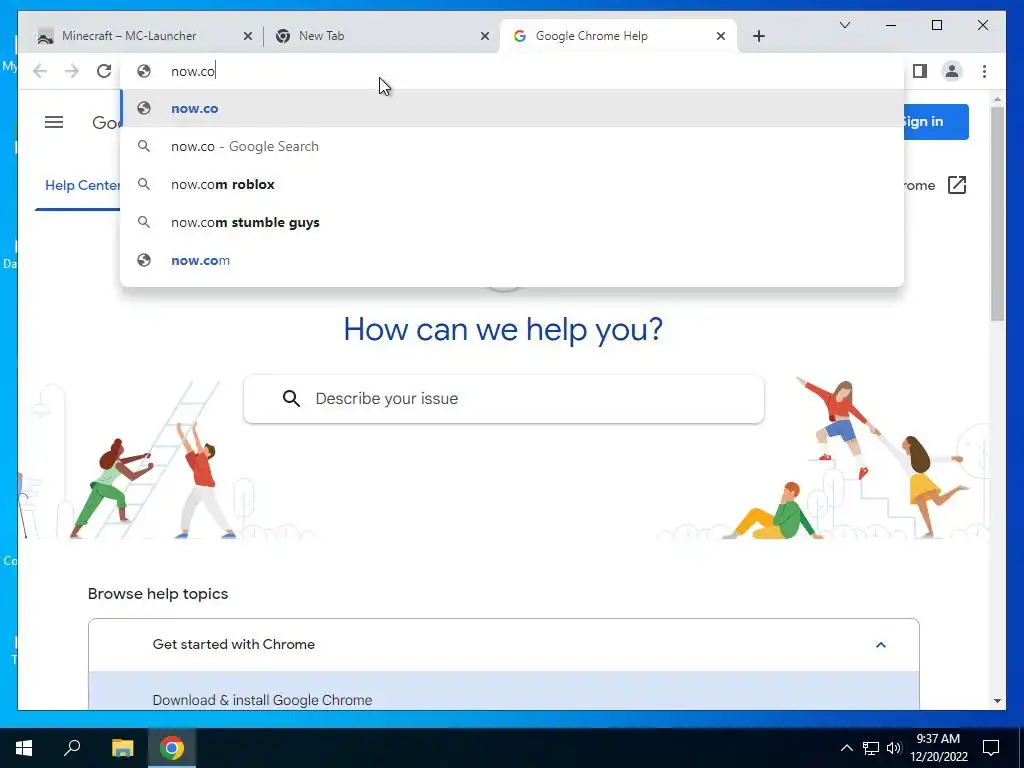The image size is (1024, 768).
Task: Open Windows taskbar search
Action: coord(72,748)
